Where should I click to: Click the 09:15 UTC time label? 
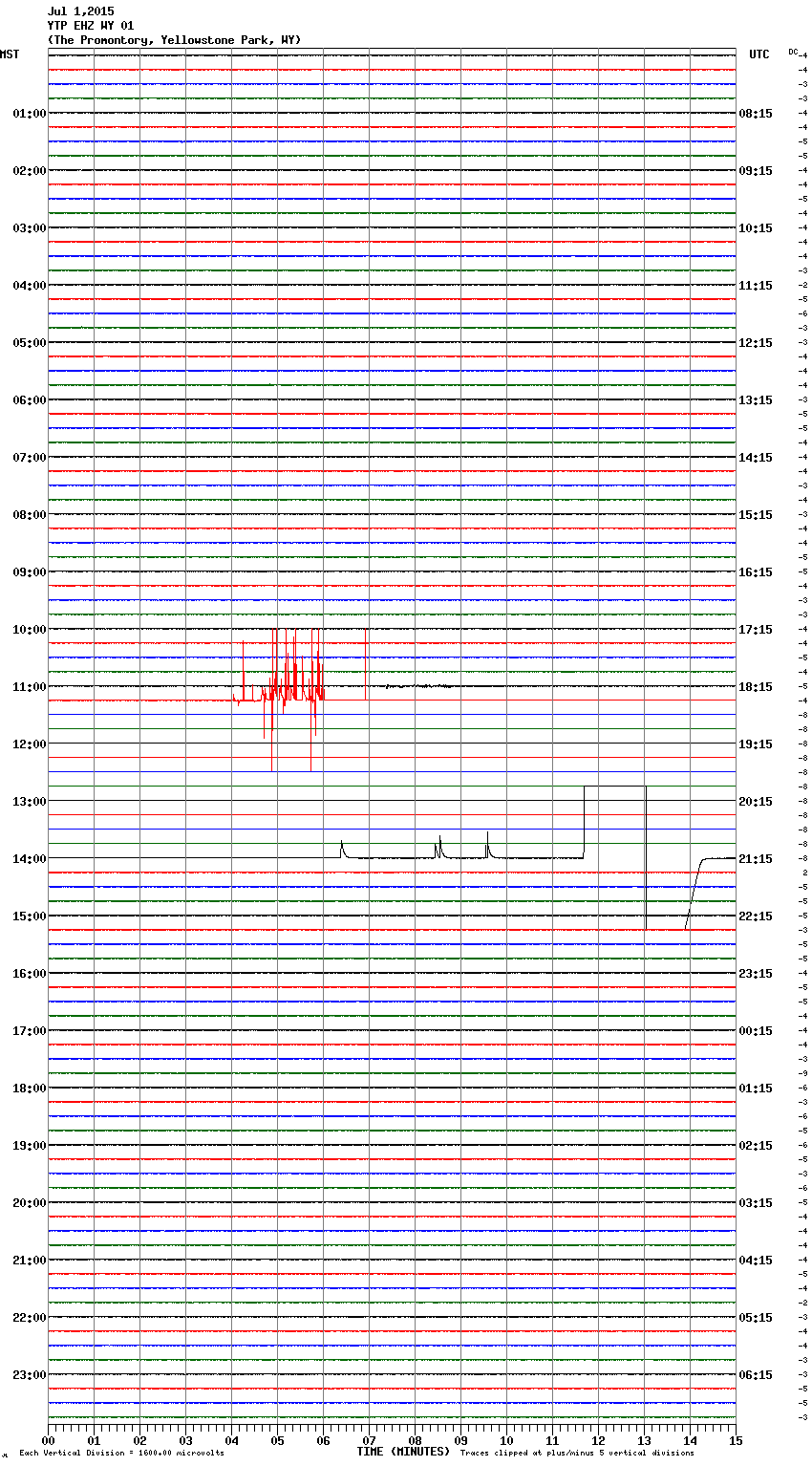pos(756,171)
